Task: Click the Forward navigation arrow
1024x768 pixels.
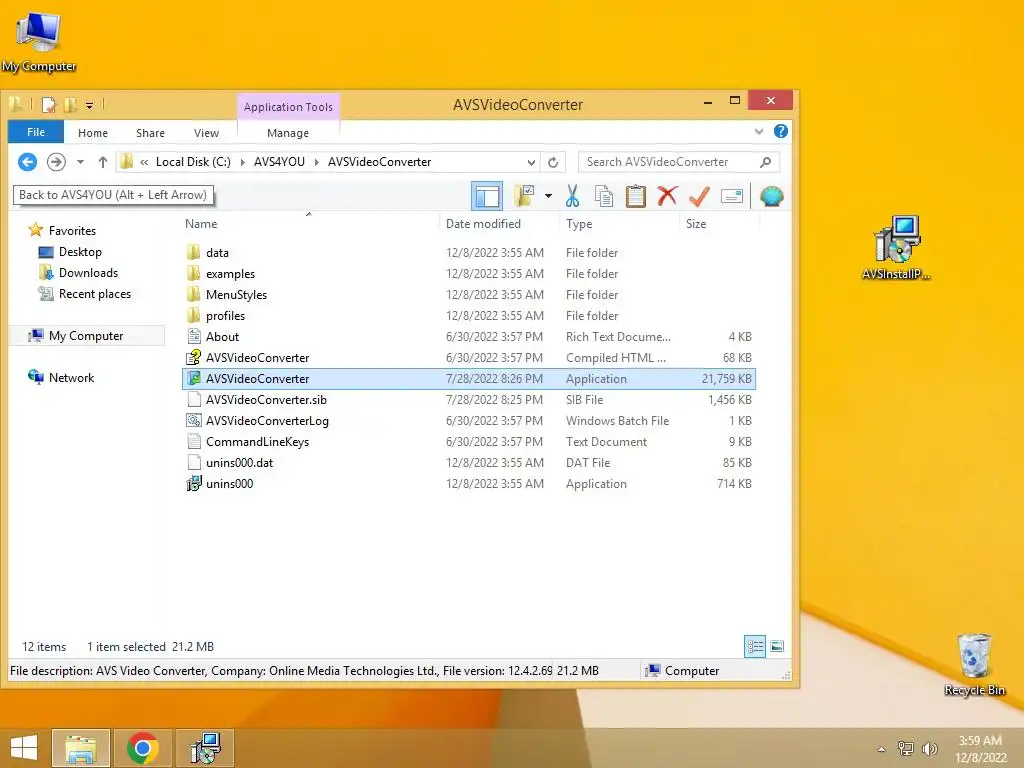Action: (x=56, y=162)
